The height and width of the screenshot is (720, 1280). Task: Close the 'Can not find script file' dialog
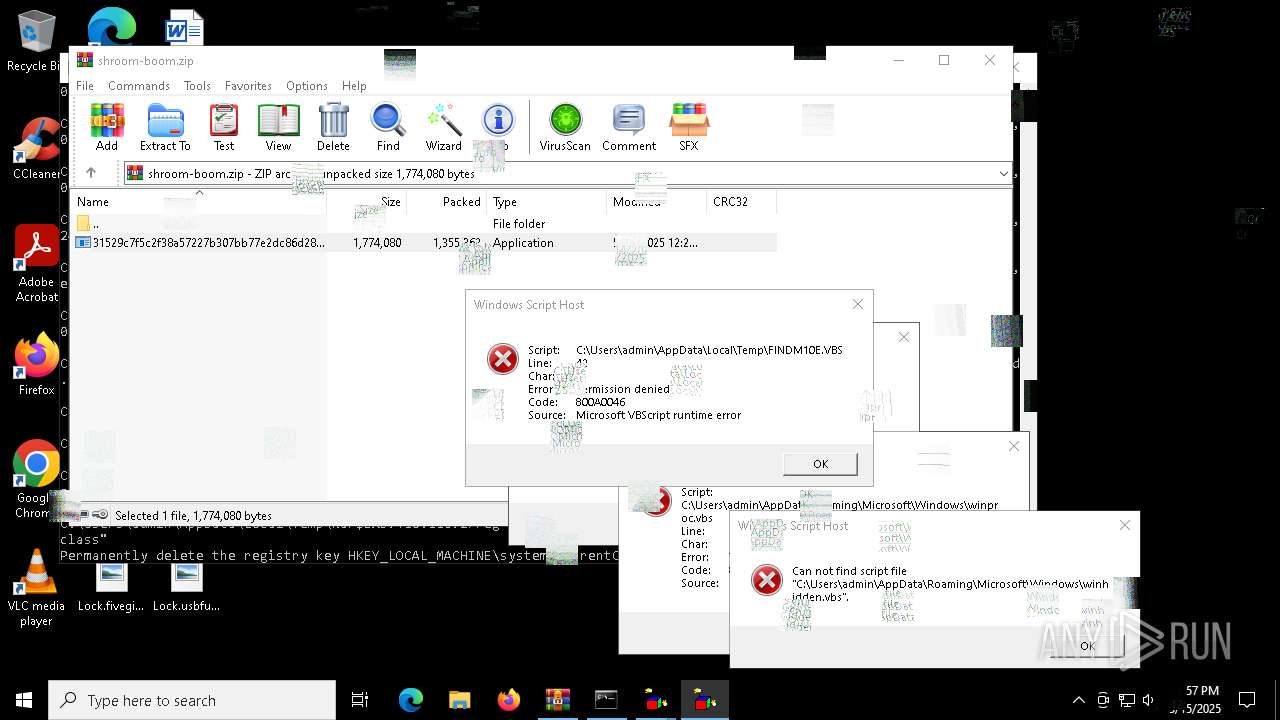tap(1124, 525)
